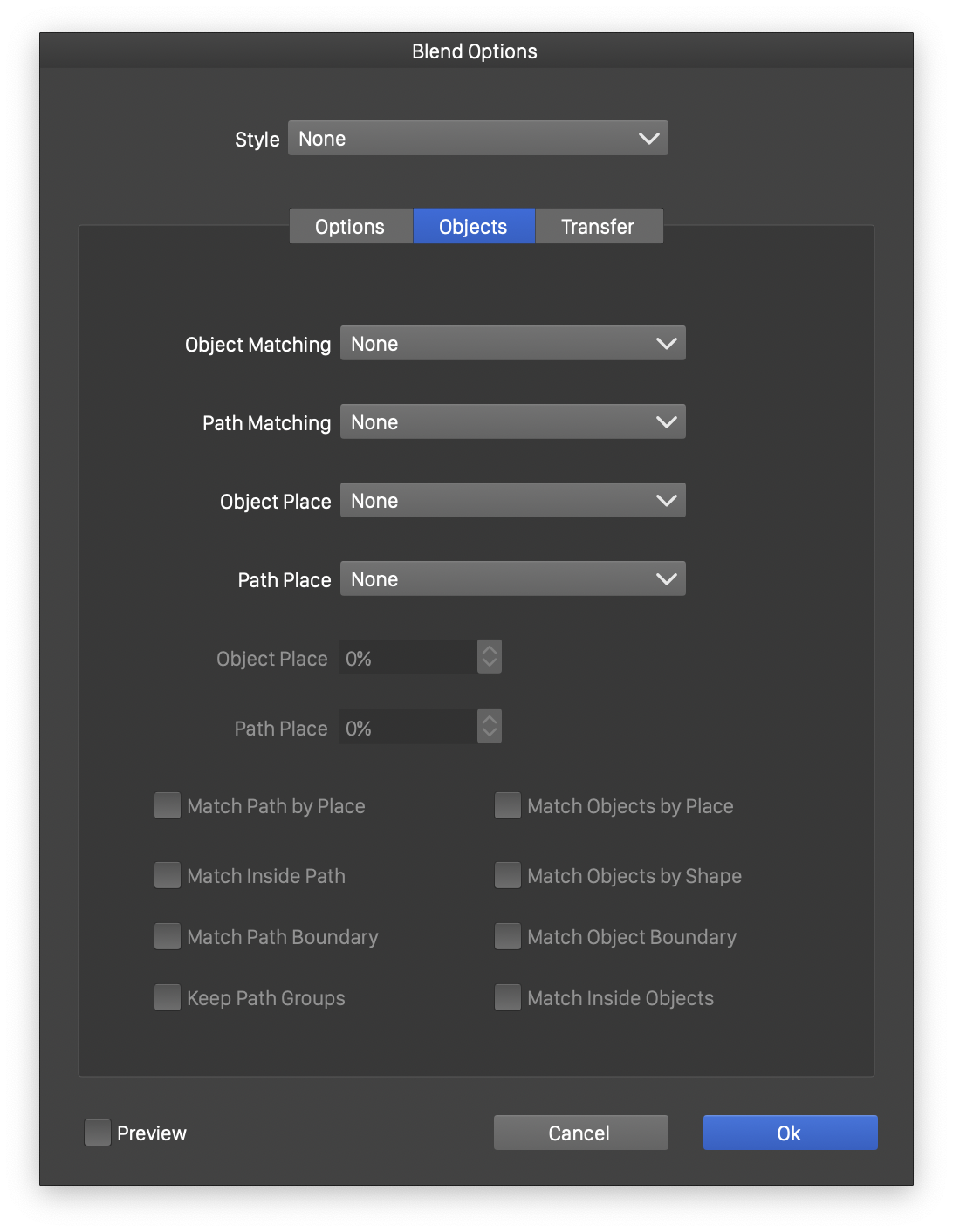Click the Path Place percentage stepper arrows
This screenshot has width=953, height=1232.
[490, 727]
